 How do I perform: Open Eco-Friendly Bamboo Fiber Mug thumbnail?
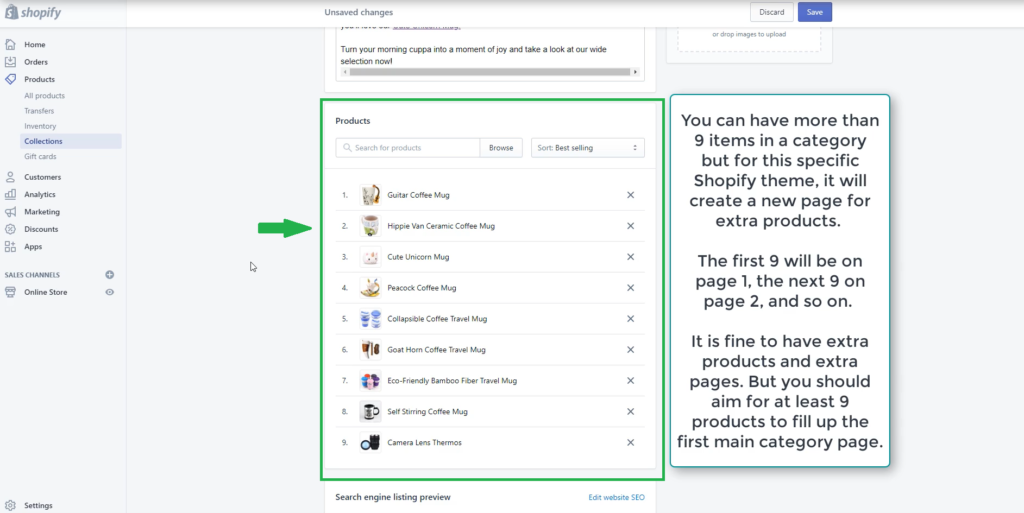(x=370, y=381)
